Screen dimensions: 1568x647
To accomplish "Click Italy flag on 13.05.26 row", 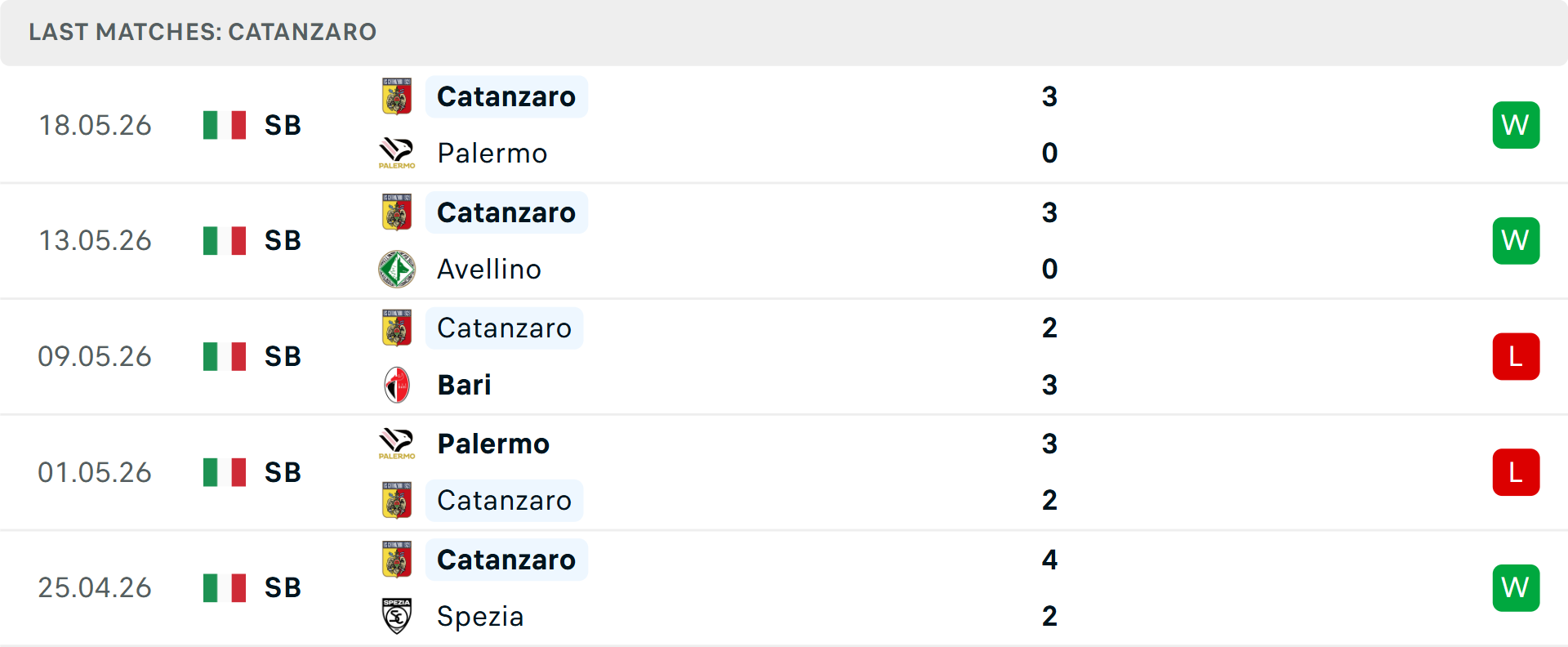I will pos(225,241).
